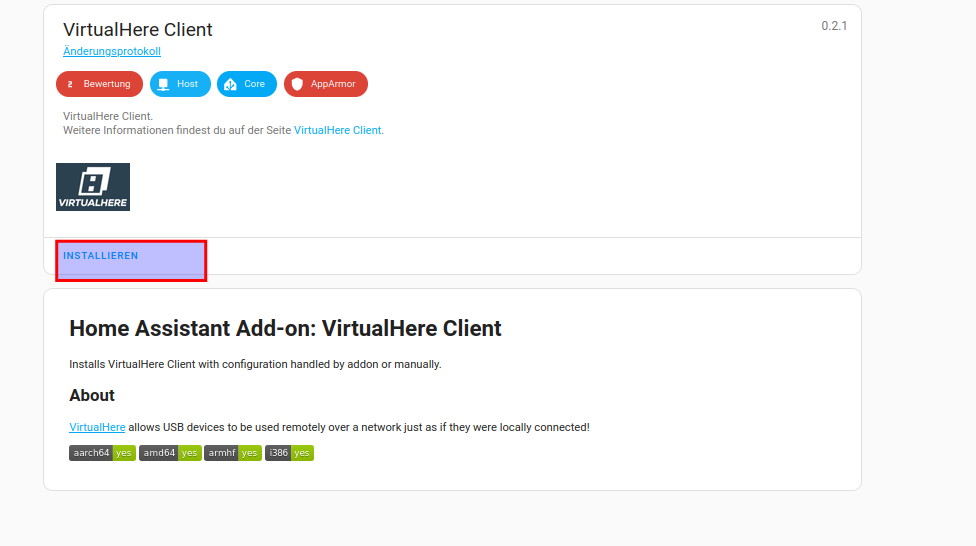Click the aarch64 architecture badge
Image resolution: width=976 pixels, height=546 pixels.
[x=102, y=453]
